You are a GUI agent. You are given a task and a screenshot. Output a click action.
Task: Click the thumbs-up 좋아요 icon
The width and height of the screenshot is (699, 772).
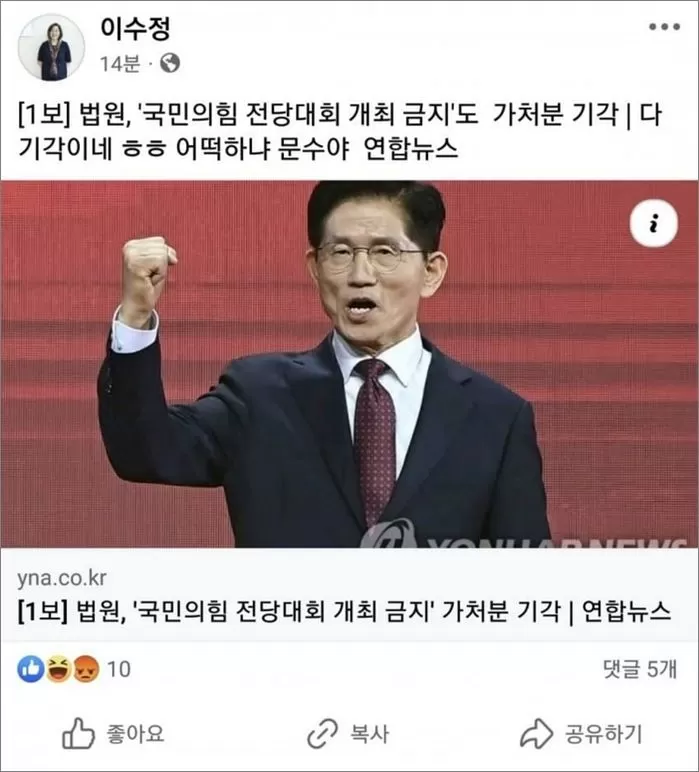click(x=78, y=734)
